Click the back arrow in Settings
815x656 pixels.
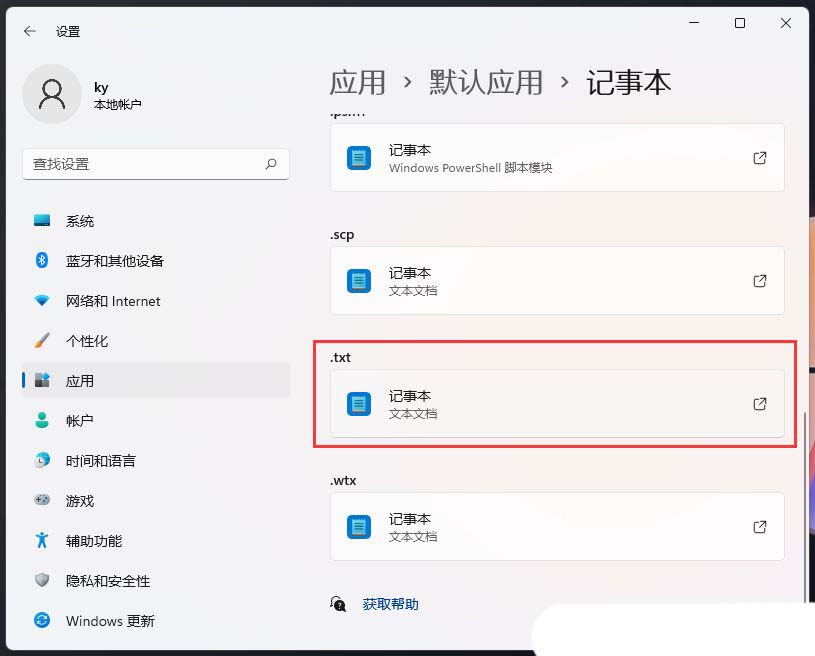[30, 31]
